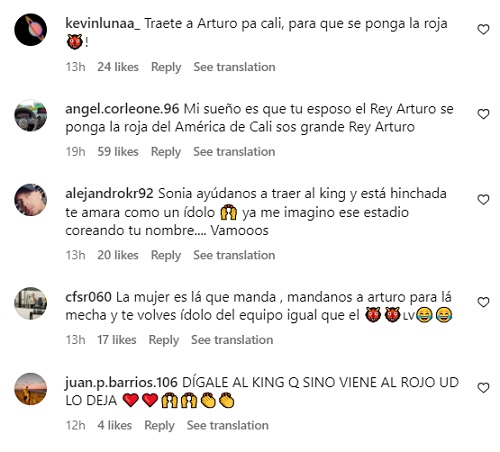Tap heart icon on alejandrokr92's comment
This screenshot has height=452, width=500.
pos(483,200)
